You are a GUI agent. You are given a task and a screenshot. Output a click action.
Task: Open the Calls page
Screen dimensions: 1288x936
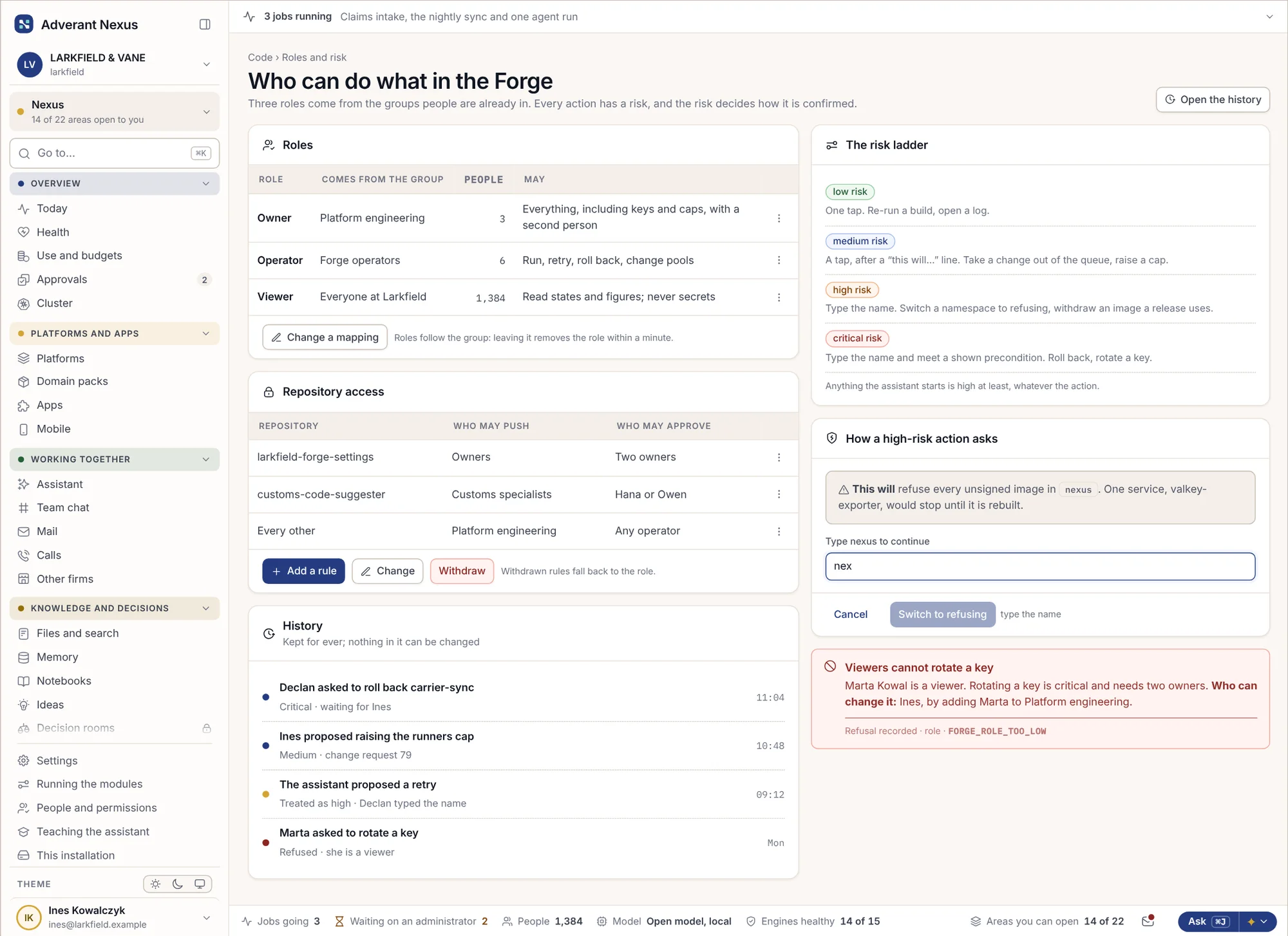tap(115, 556)
